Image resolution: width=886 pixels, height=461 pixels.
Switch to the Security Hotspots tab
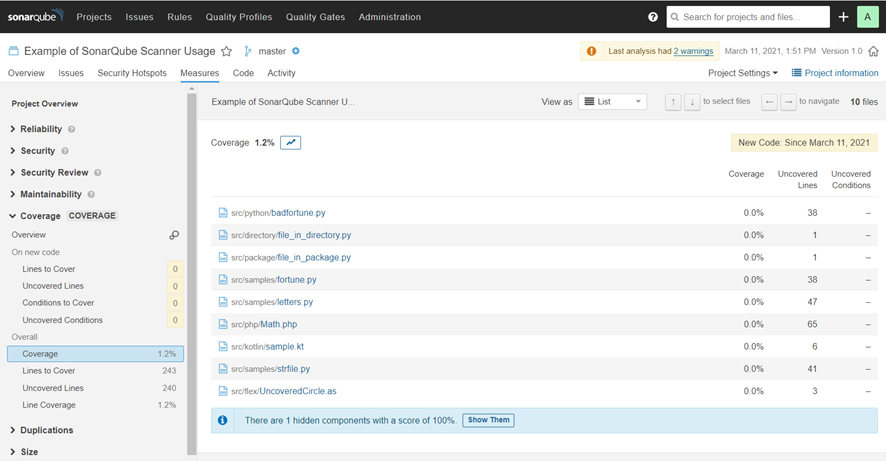[132, 73]
